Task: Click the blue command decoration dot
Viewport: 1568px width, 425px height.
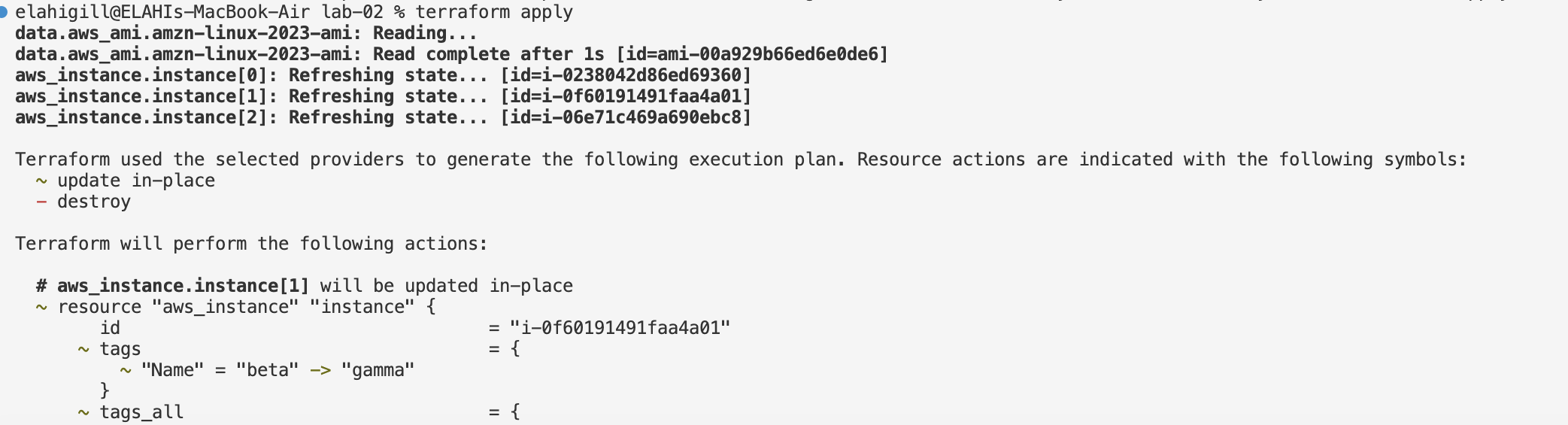Action: [x=3, y=12]
